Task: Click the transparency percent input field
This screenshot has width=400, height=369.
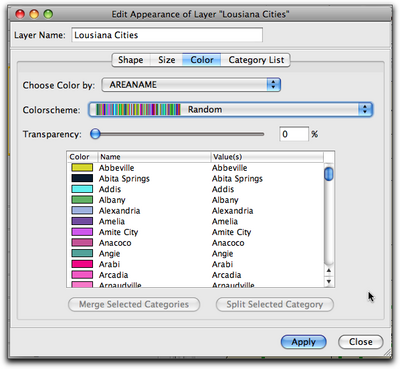Action: 294,134
